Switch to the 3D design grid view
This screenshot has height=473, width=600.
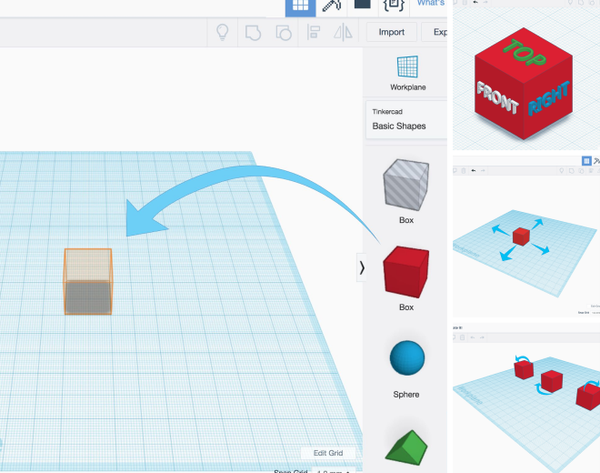(x=300, y=8)
